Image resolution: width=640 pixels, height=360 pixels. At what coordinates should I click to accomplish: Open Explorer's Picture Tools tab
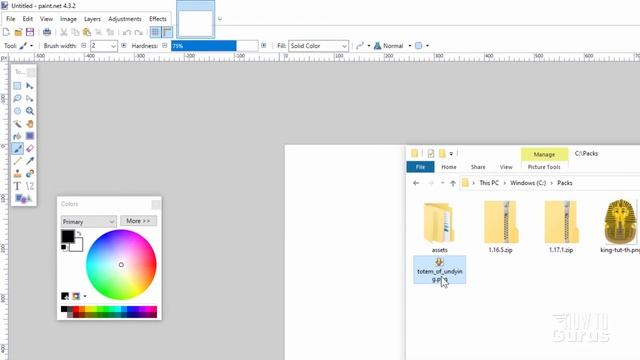coord(544,167)
